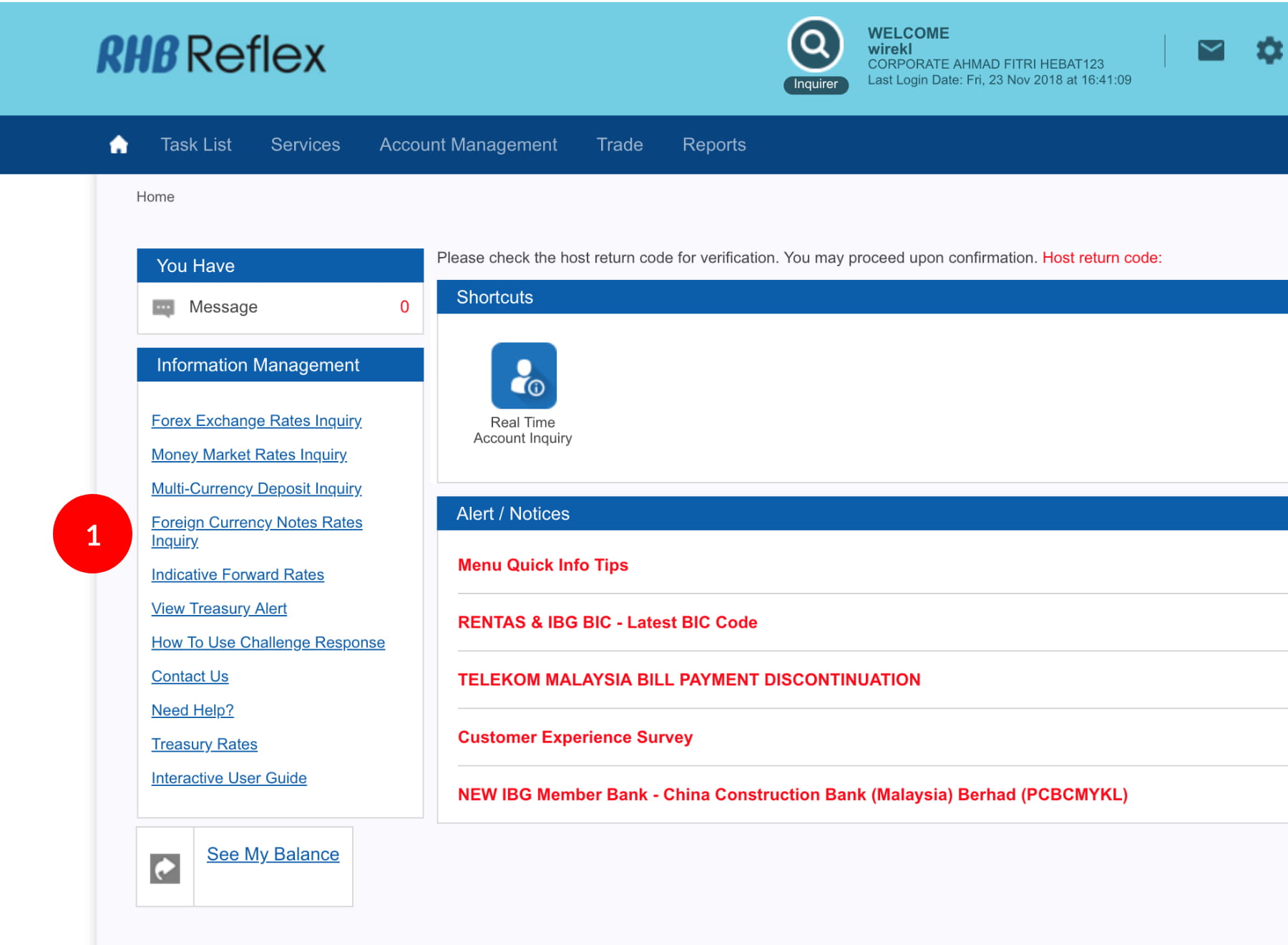Open Money Market Rates Inquiry link
The width and height of the screenshot is (1288, 945).
(x=249, y=455)
